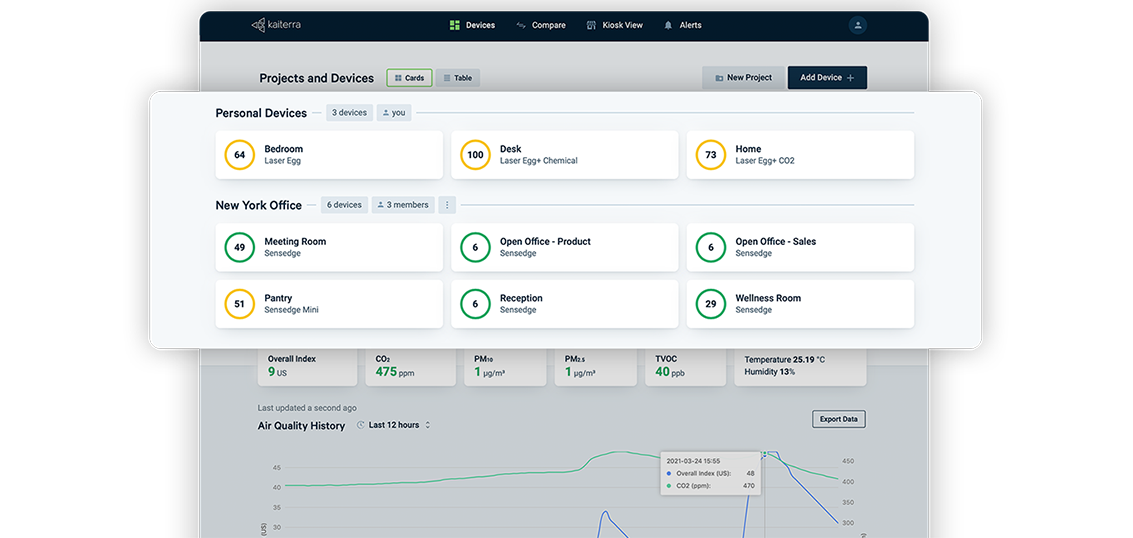Click Open Office - Sales index circle

[x=711, y=247]
